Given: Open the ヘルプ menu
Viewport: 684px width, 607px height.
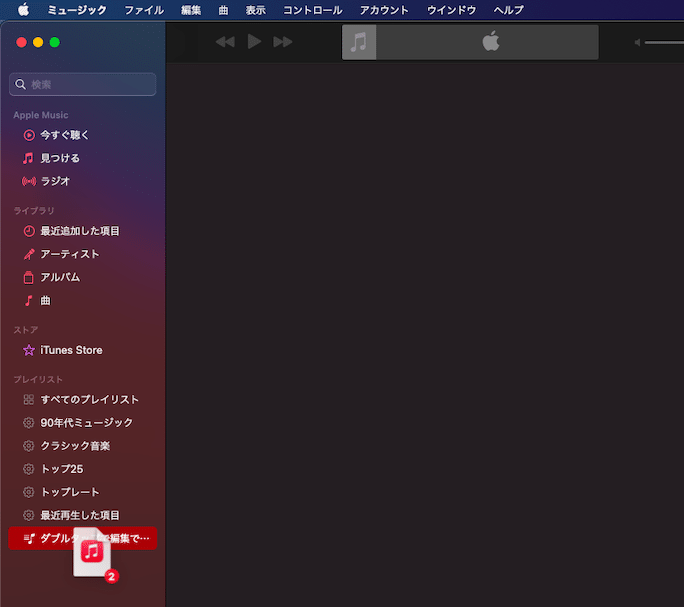Looking at the screenshot, I should (509, 10).
